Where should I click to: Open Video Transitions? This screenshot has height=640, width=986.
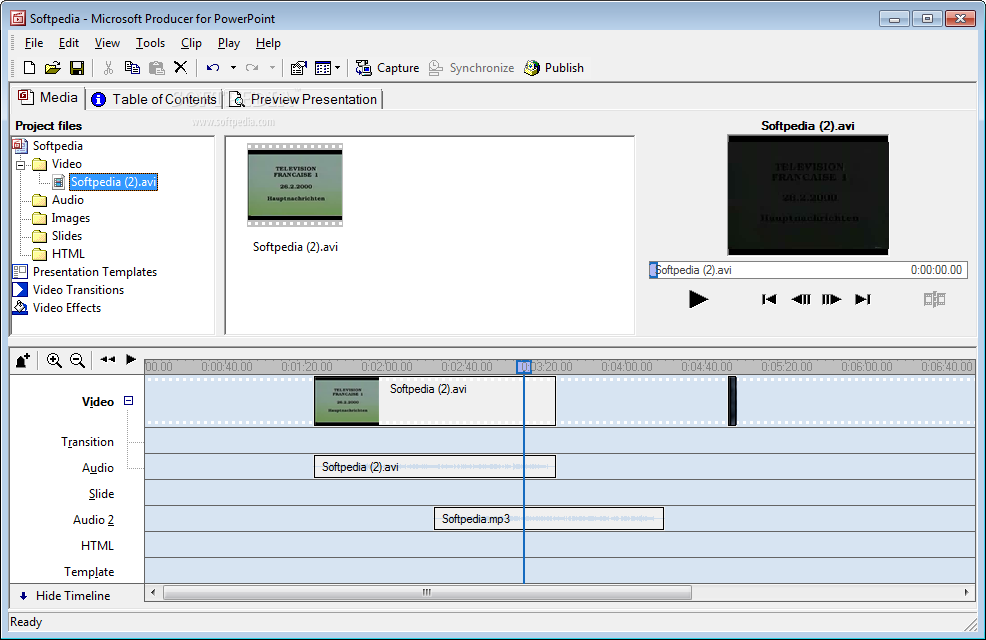click(x=78, y=290)
